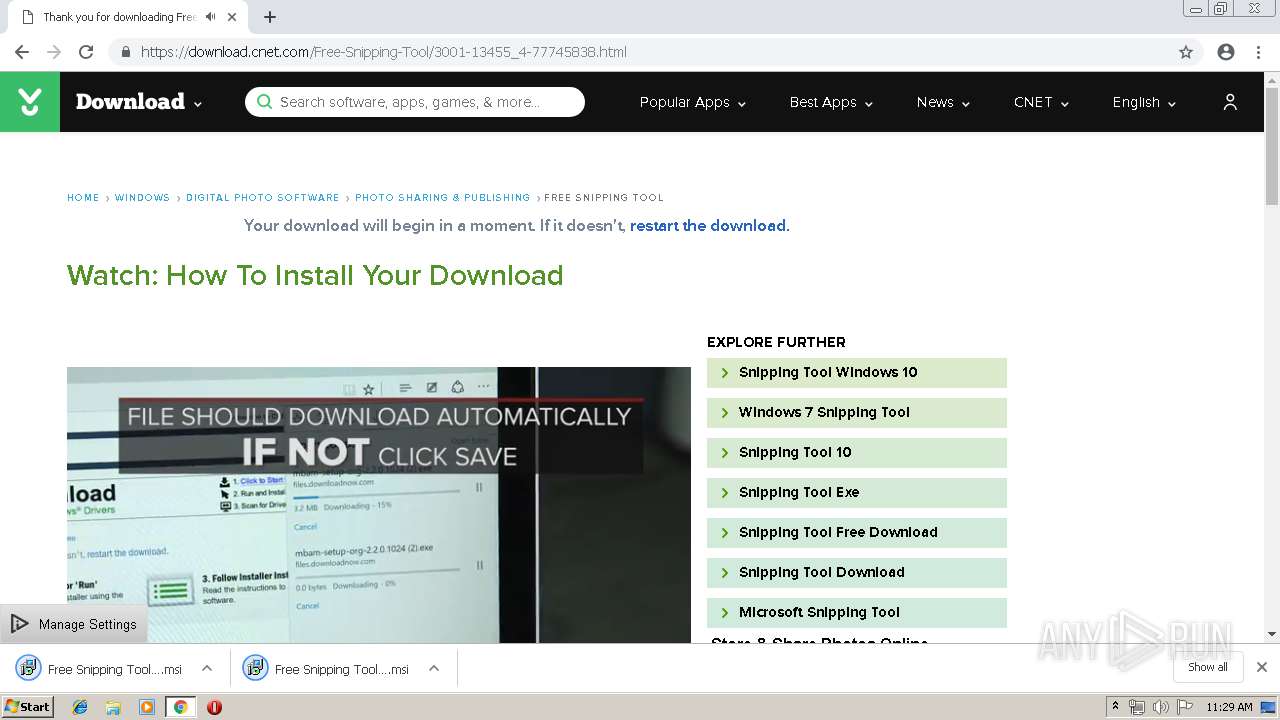This screenshot has width=1280, height=720.
Task: Click the HOME breadcrumb link
Action: coord(83,198)
